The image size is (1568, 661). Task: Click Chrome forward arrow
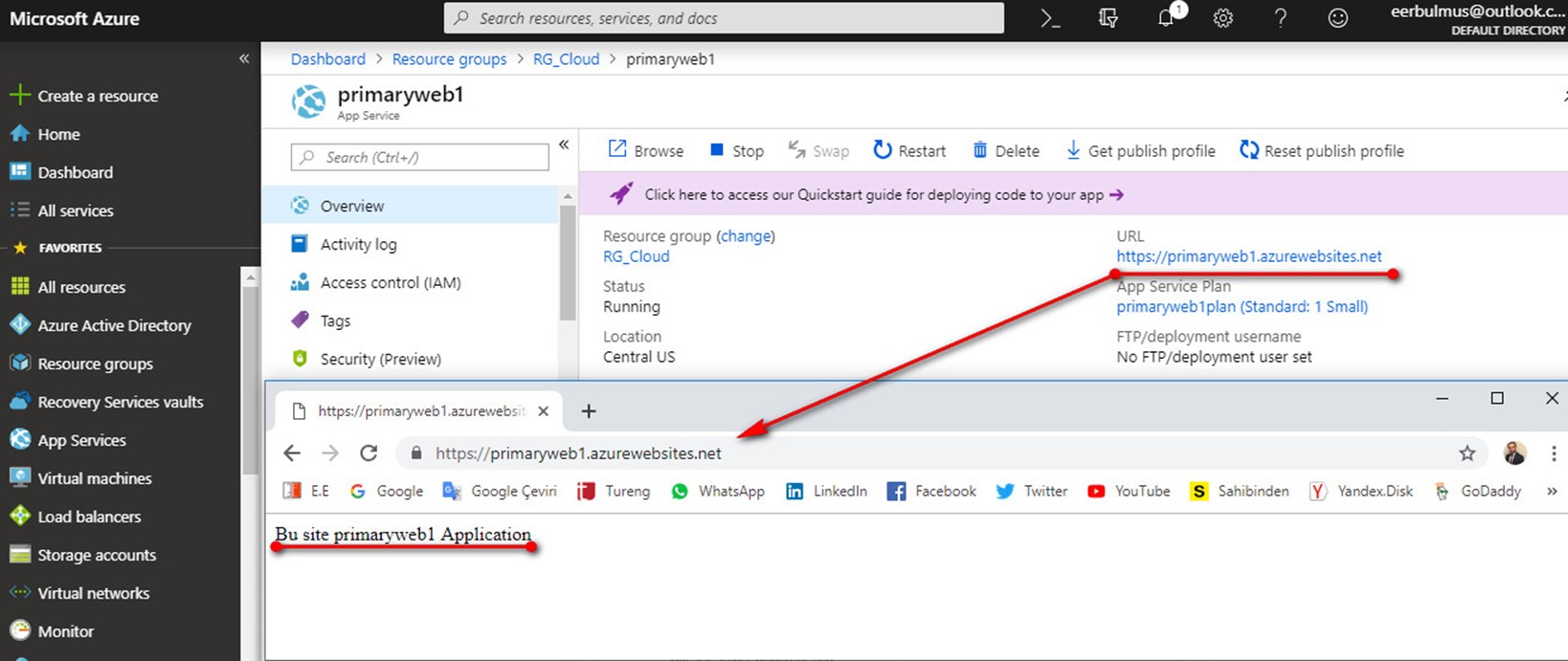(330, 453)
